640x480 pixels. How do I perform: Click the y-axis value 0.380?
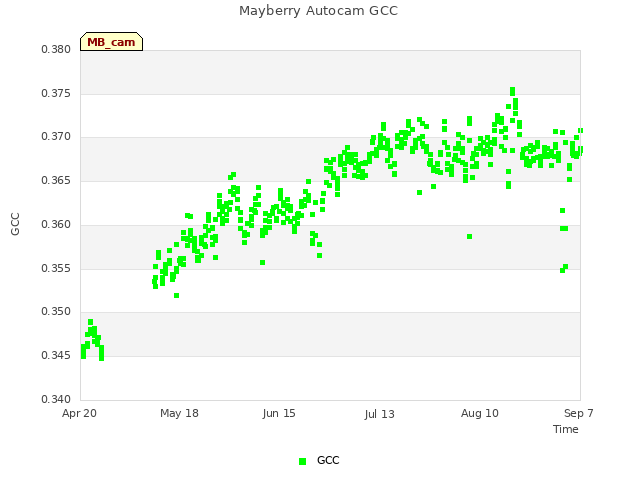(x=56, y=49)
